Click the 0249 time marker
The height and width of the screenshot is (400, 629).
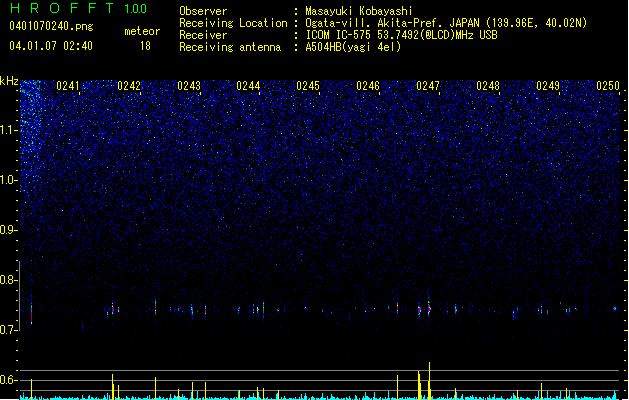[x=548, y=86]
